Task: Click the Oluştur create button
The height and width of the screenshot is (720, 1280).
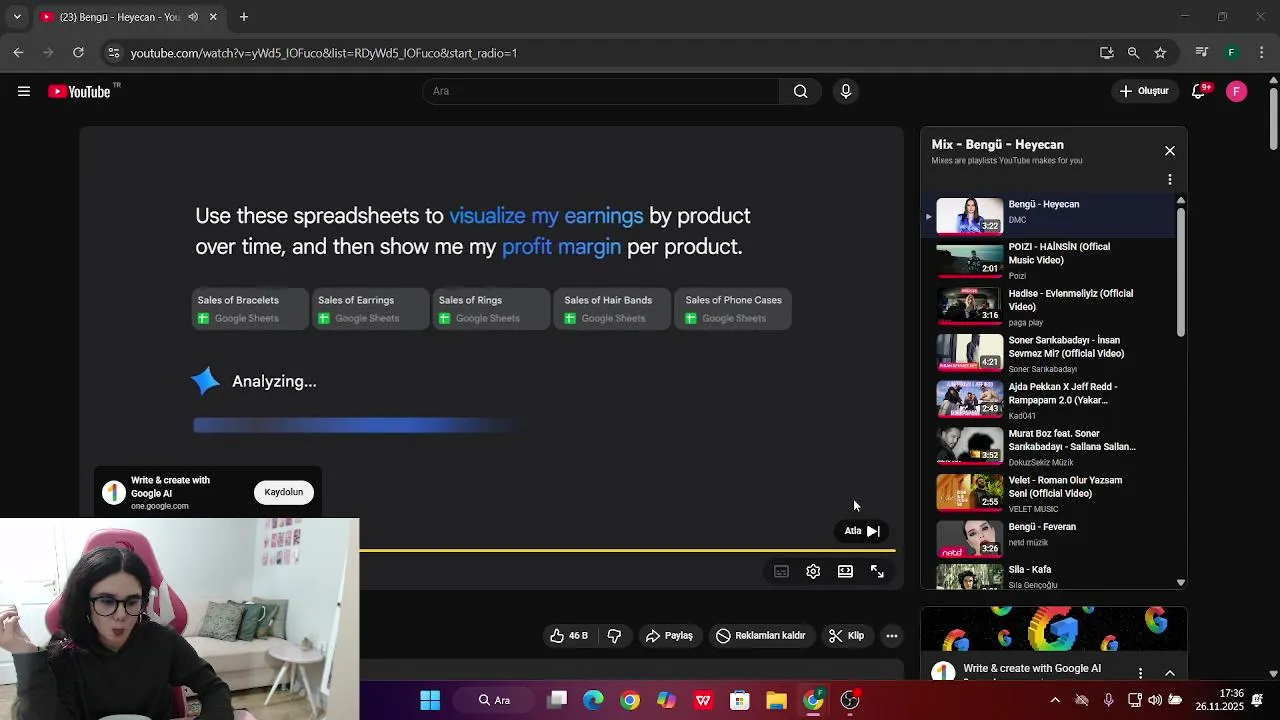Action: click(x=1143, y=91)
